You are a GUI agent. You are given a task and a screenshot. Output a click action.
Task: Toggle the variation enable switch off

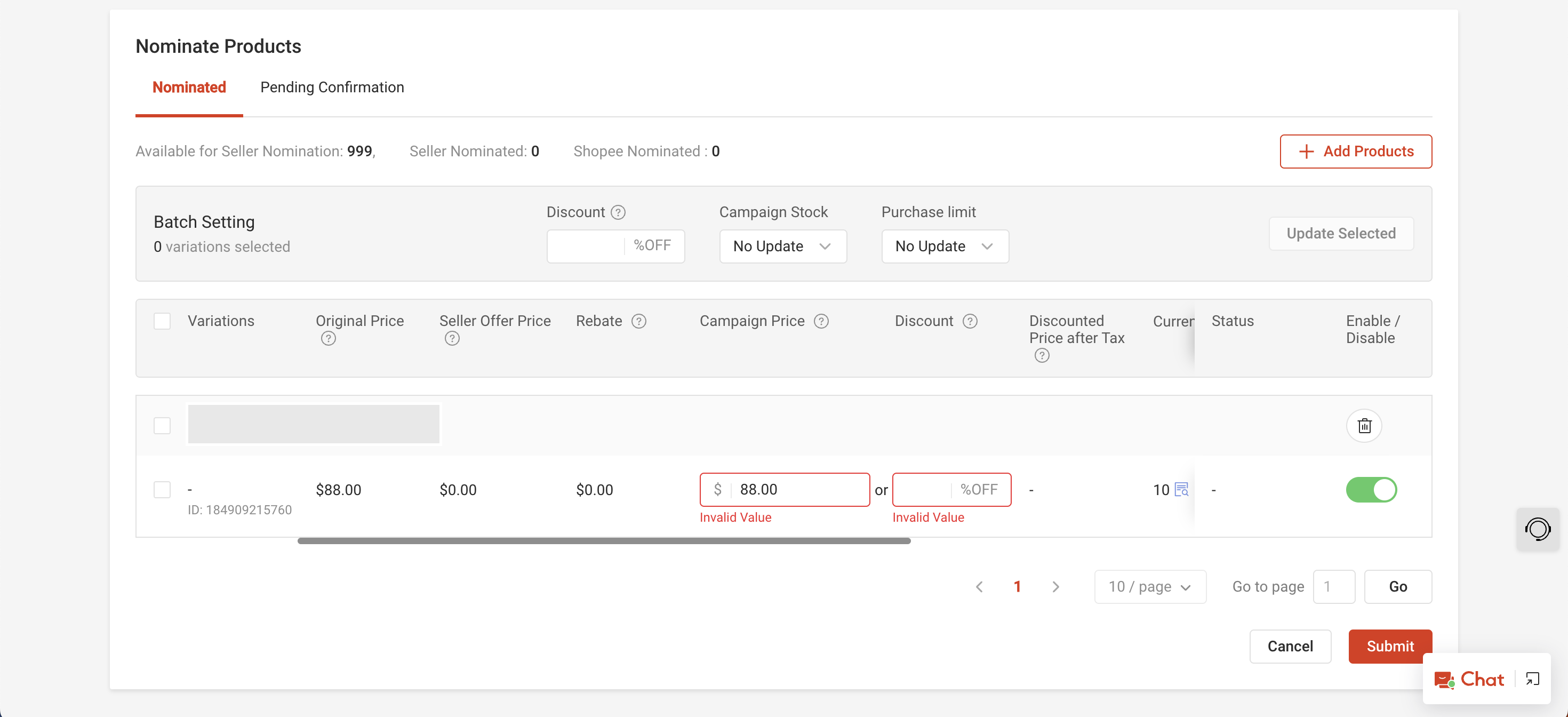coord(1371,489)
